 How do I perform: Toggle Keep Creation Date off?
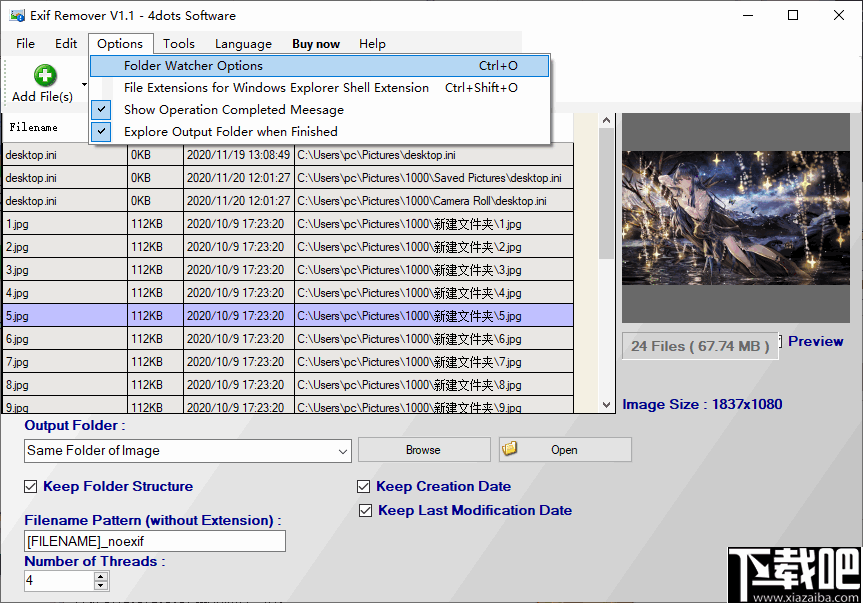pyautogui.click(x=363, y=486)
